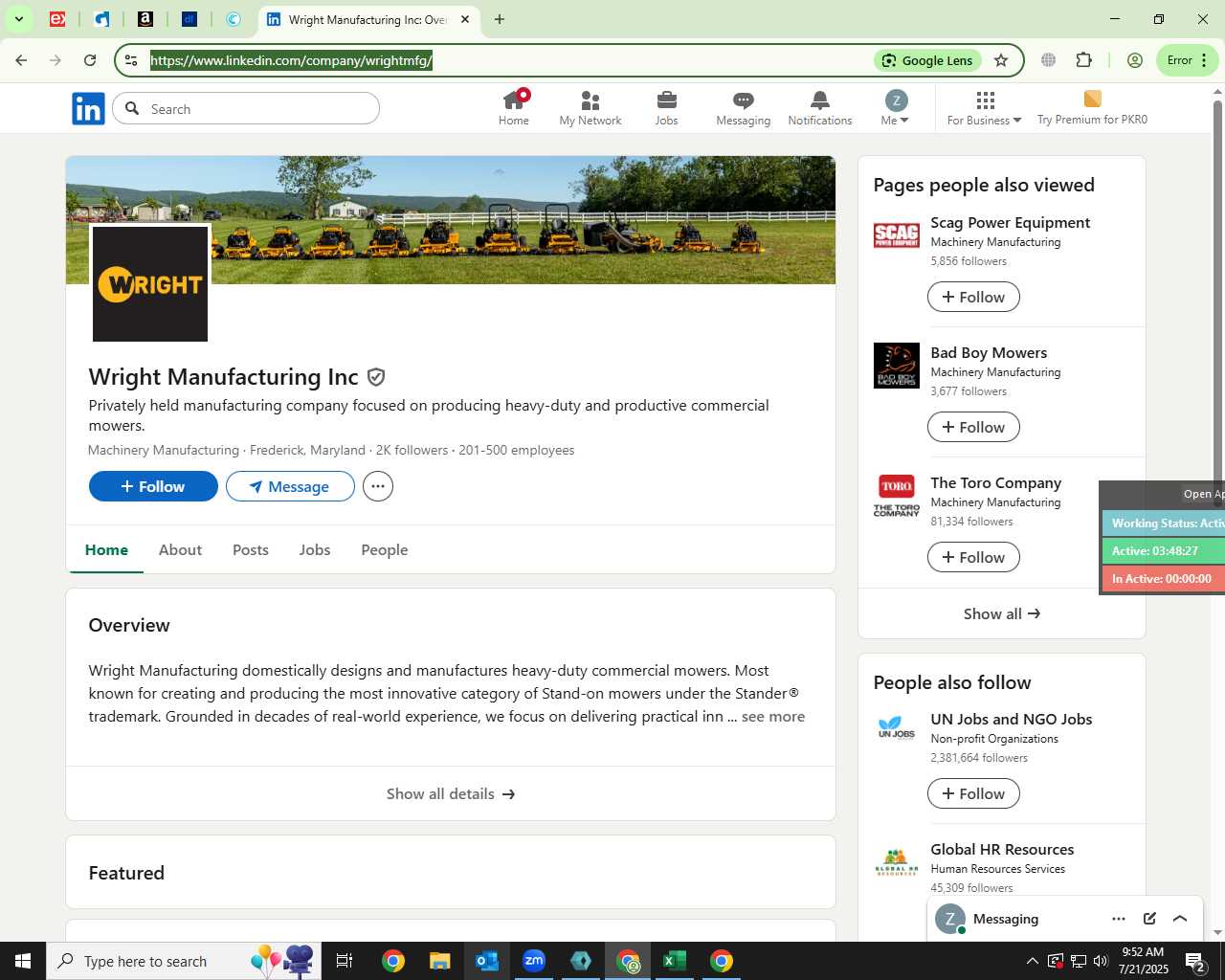This screenshot has width=1225, height=980.
Task: Open Windows Start menu
Action: 23,961
